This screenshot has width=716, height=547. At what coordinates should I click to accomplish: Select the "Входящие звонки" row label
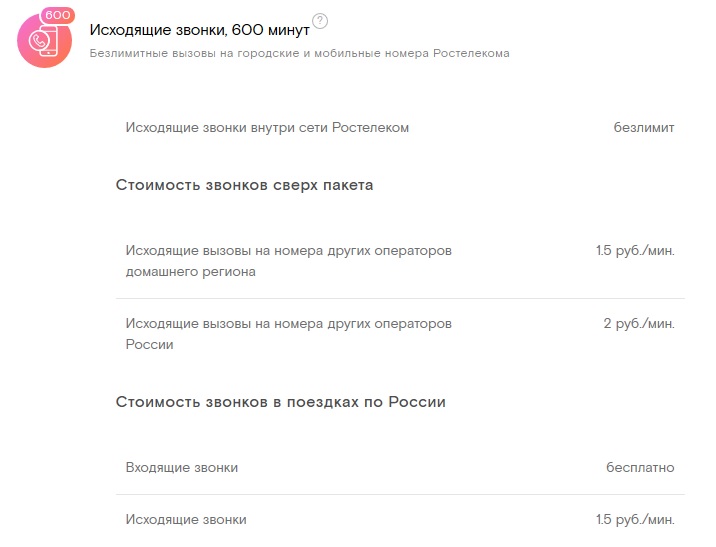[182, 468]
